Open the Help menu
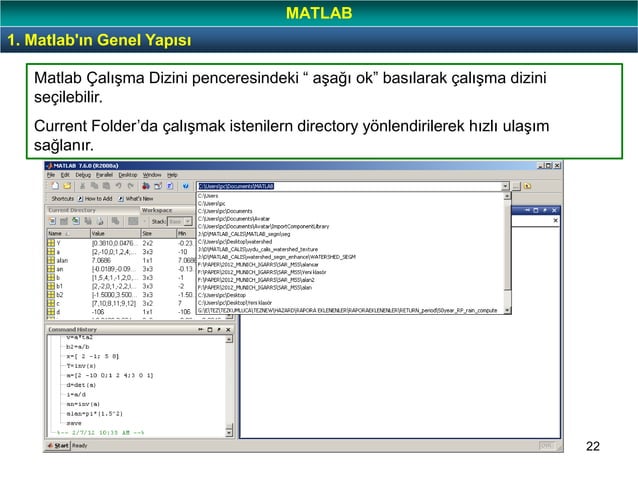Image resolution: width=638 pixels, height=479 pixels. tap(173, 175)
